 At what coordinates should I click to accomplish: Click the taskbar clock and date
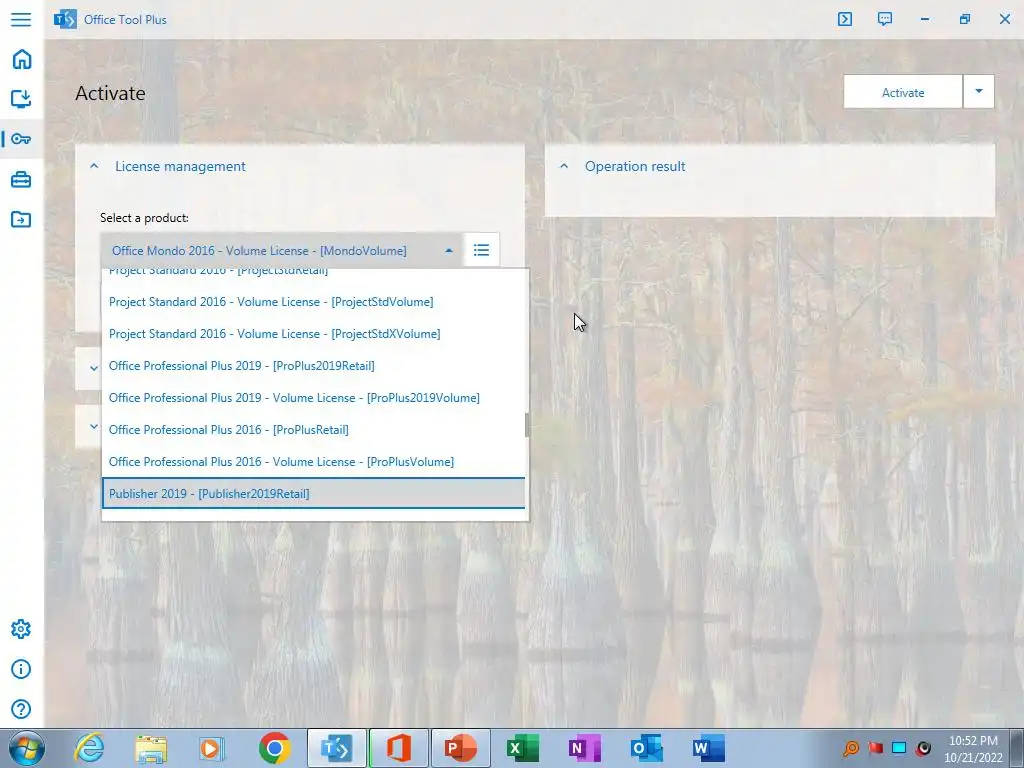[x=973, y=749]
